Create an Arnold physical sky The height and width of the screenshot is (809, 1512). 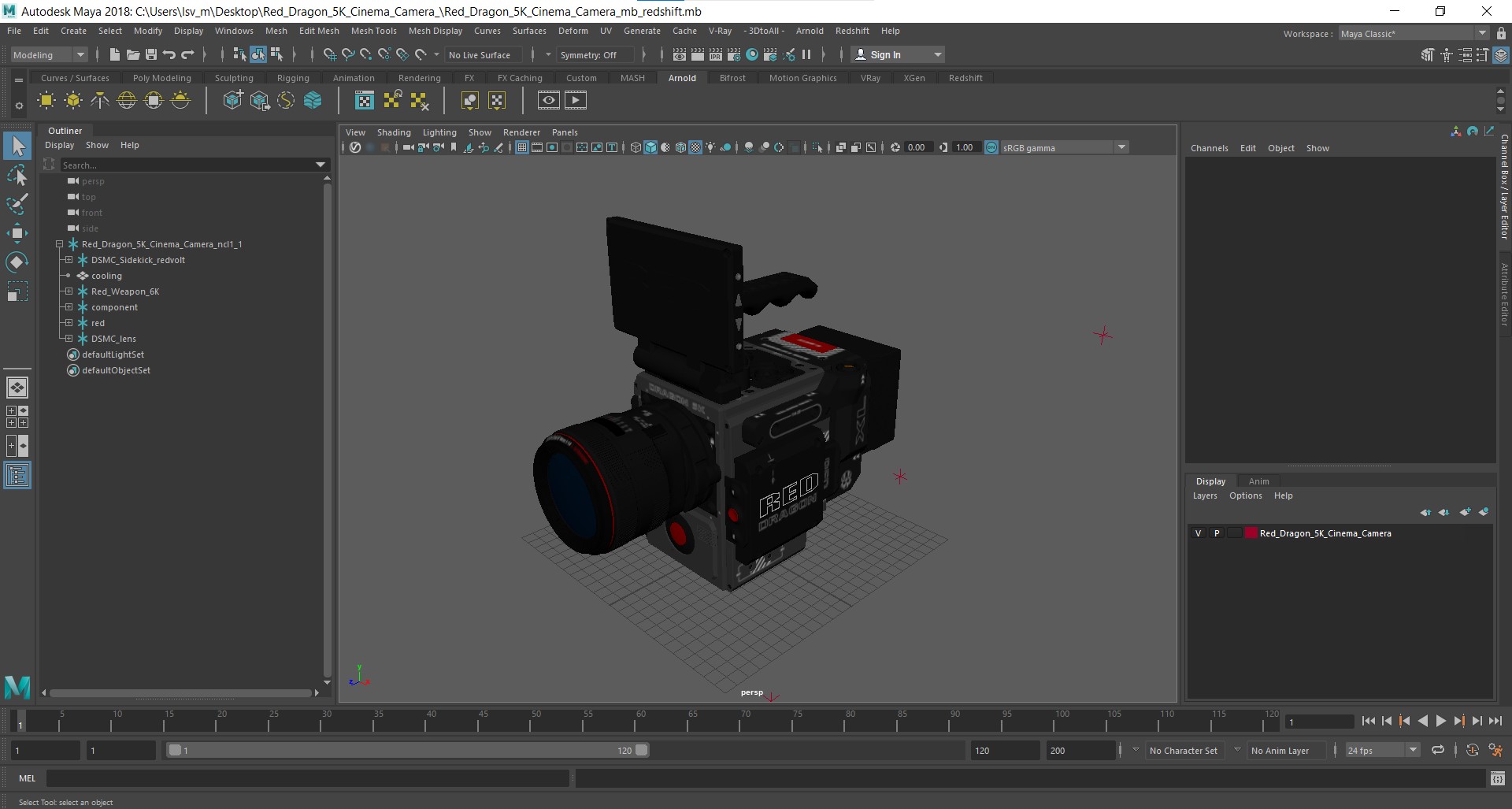(180, 100)
